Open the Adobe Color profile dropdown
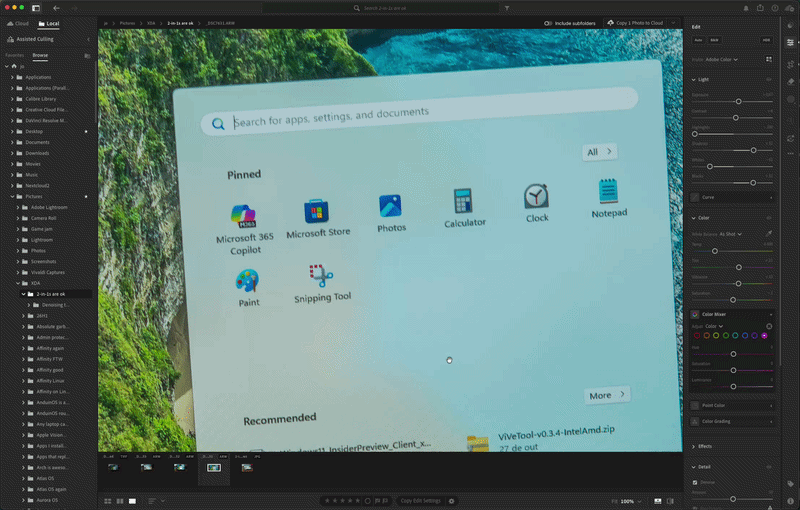 (x=722, y=60)
